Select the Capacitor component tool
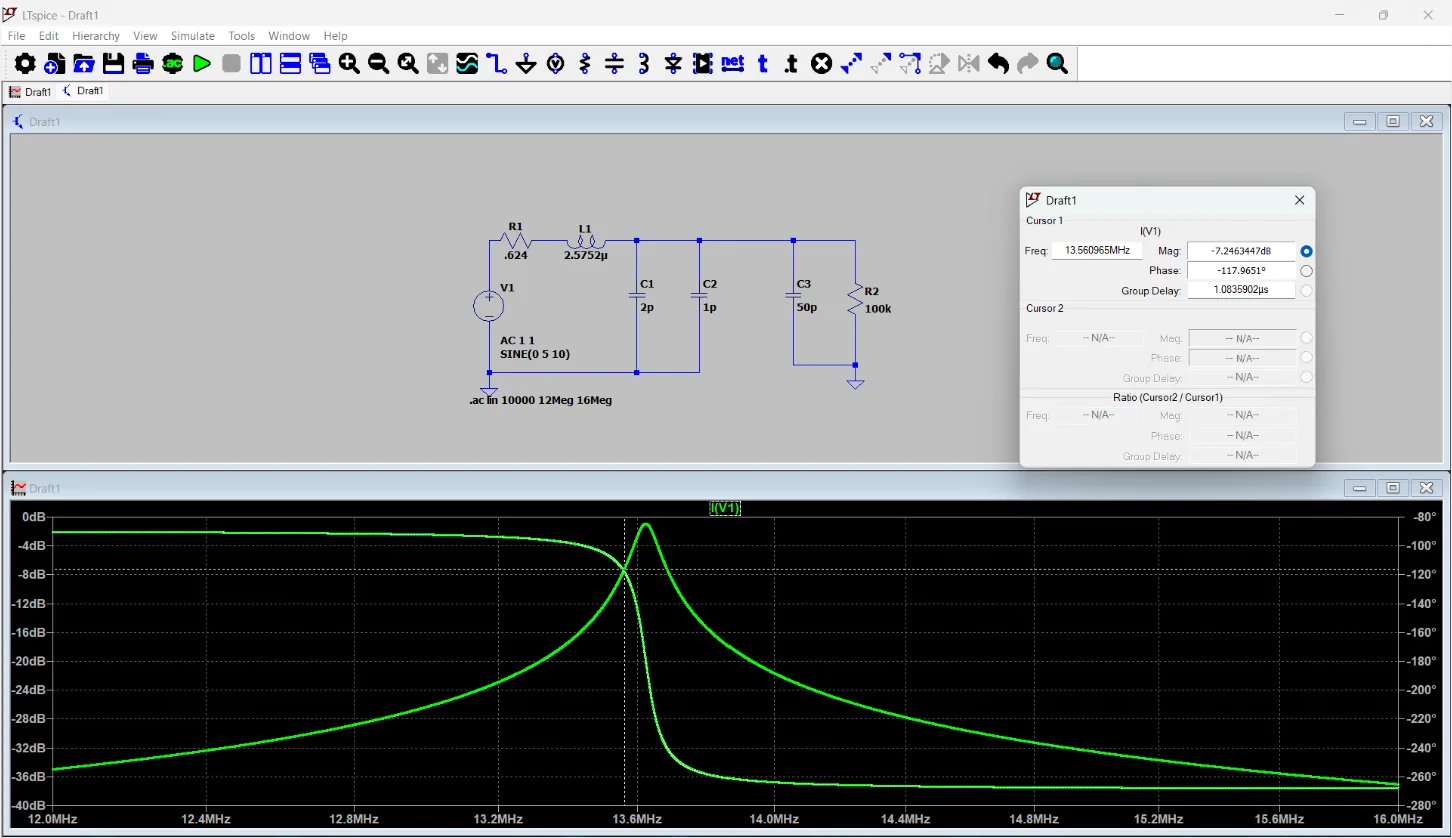Screen dimensions: 1452x838 click(614, 64)
